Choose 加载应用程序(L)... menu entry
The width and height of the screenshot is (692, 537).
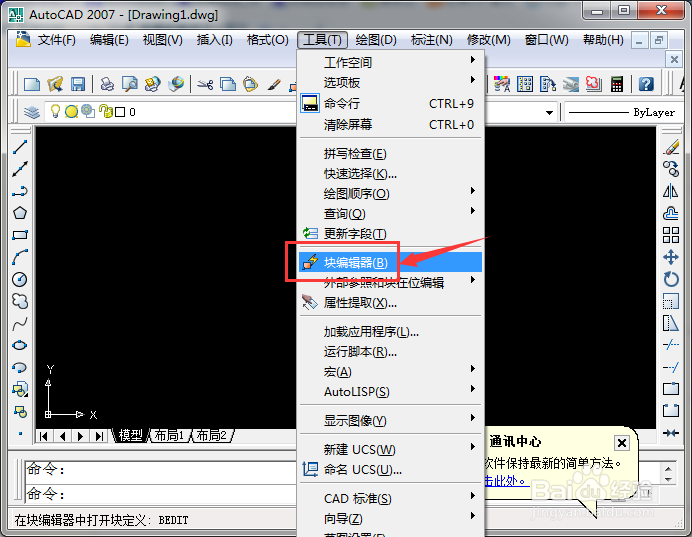coord(391,332)
